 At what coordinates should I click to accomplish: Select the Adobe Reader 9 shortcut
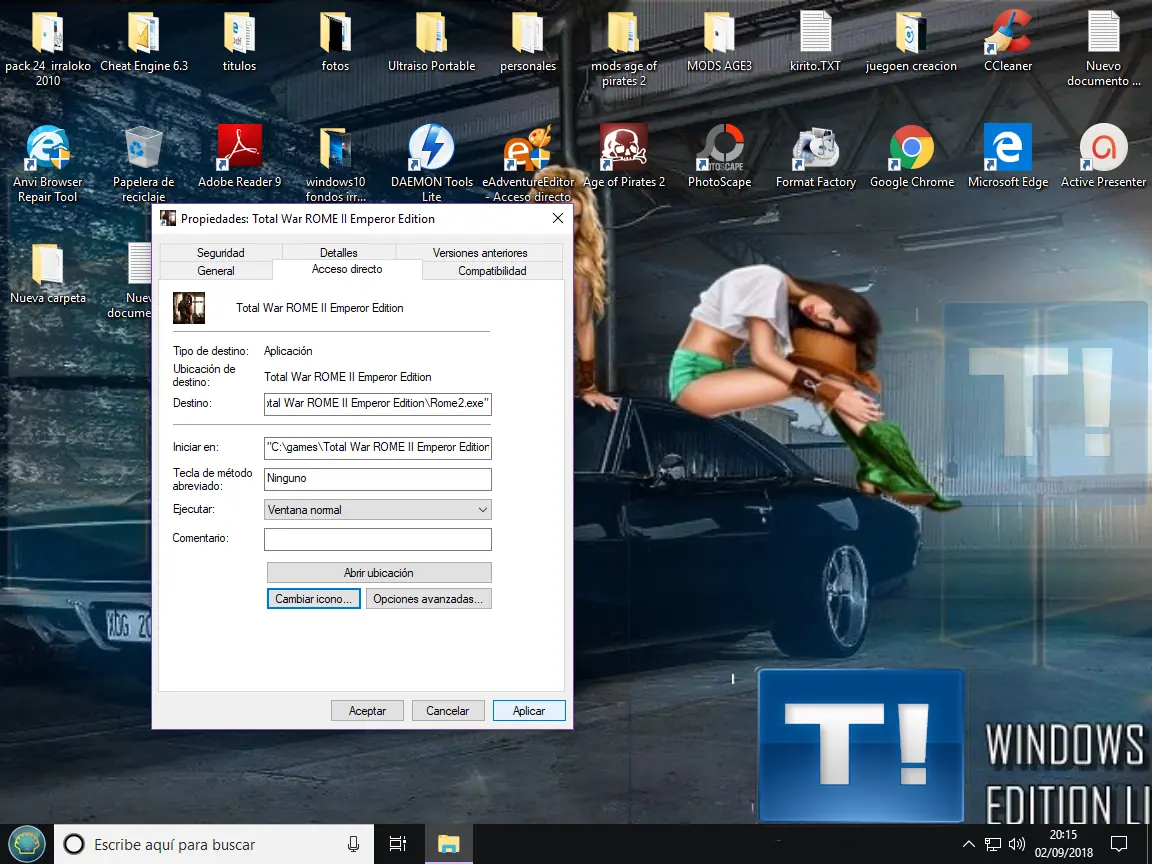(x=240, y=148)
